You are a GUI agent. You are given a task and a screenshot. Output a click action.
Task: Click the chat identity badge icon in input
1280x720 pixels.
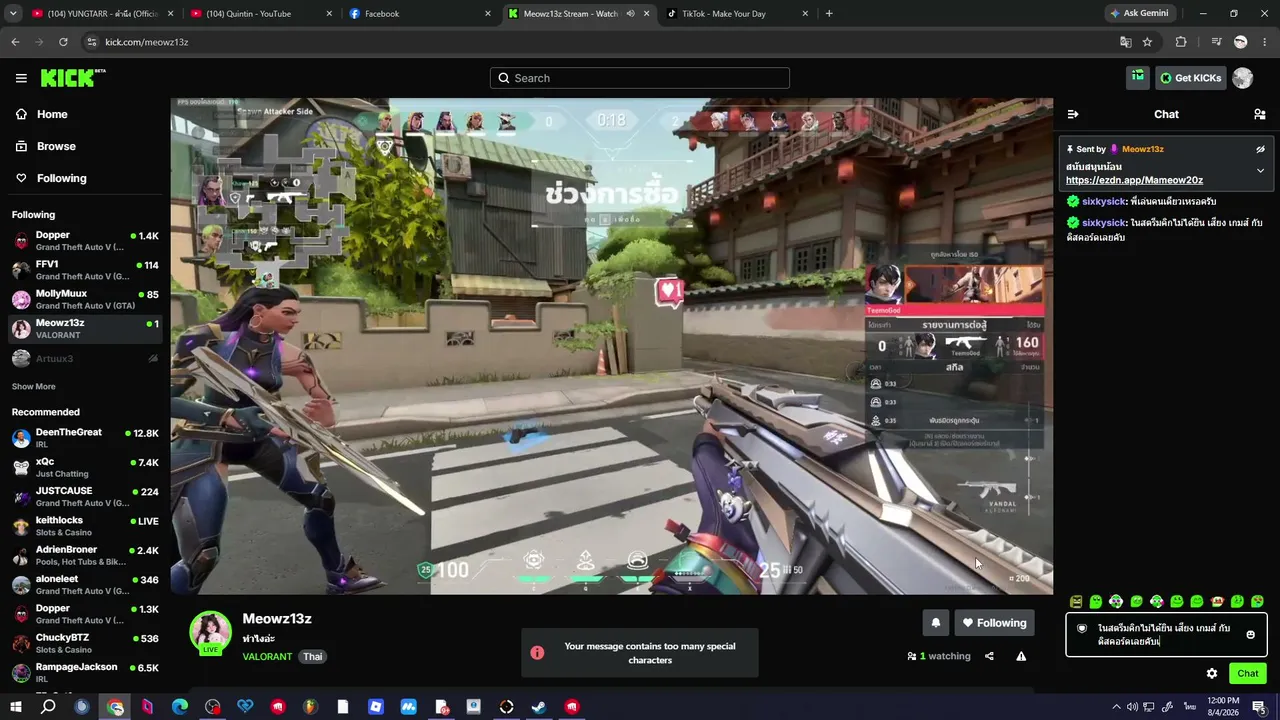pyautogui.click(x=1082, y=629)
